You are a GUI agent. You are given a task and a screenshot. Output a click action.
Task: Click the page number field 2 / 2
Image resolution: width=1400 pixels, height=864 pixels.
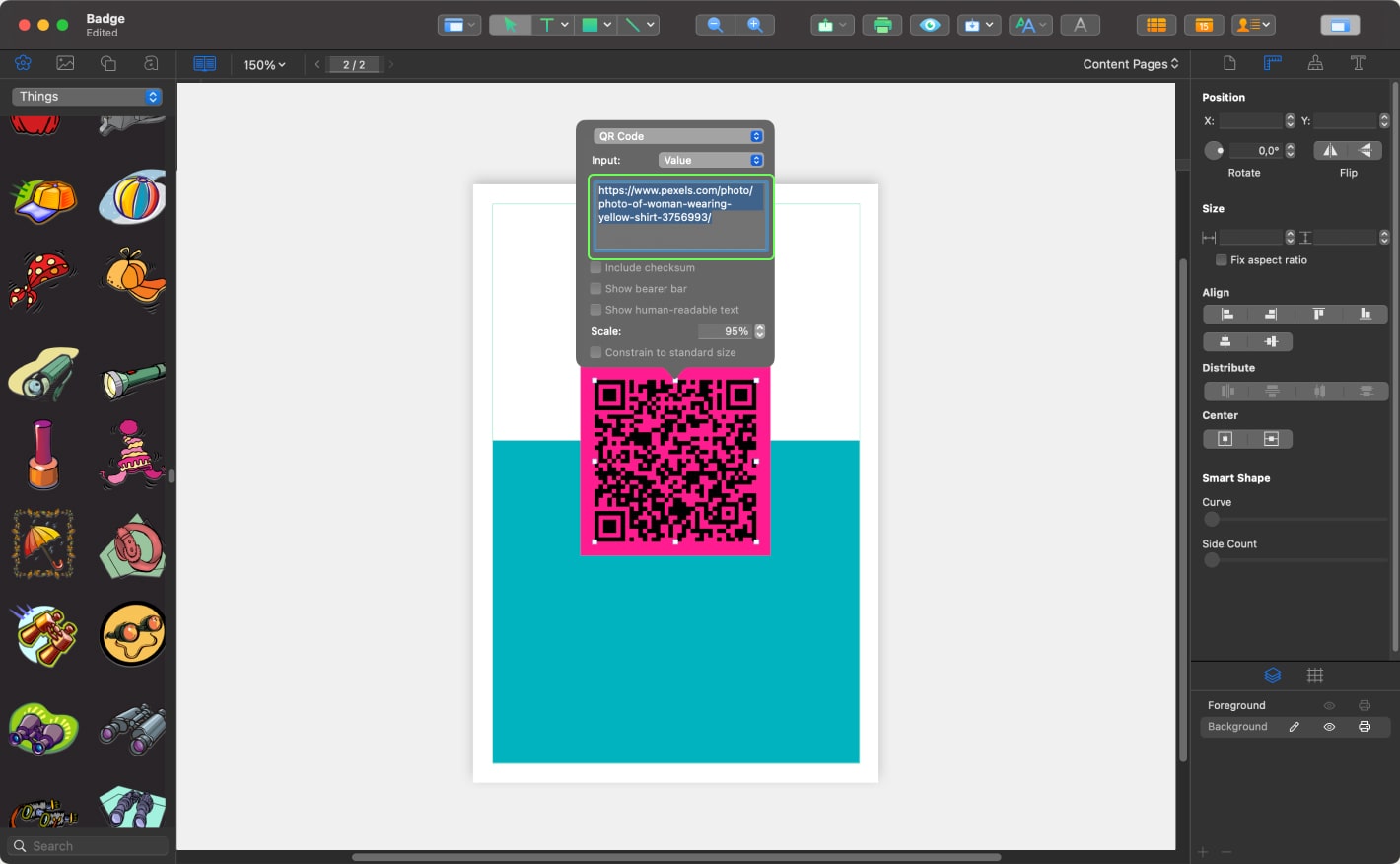pos(354,64)
